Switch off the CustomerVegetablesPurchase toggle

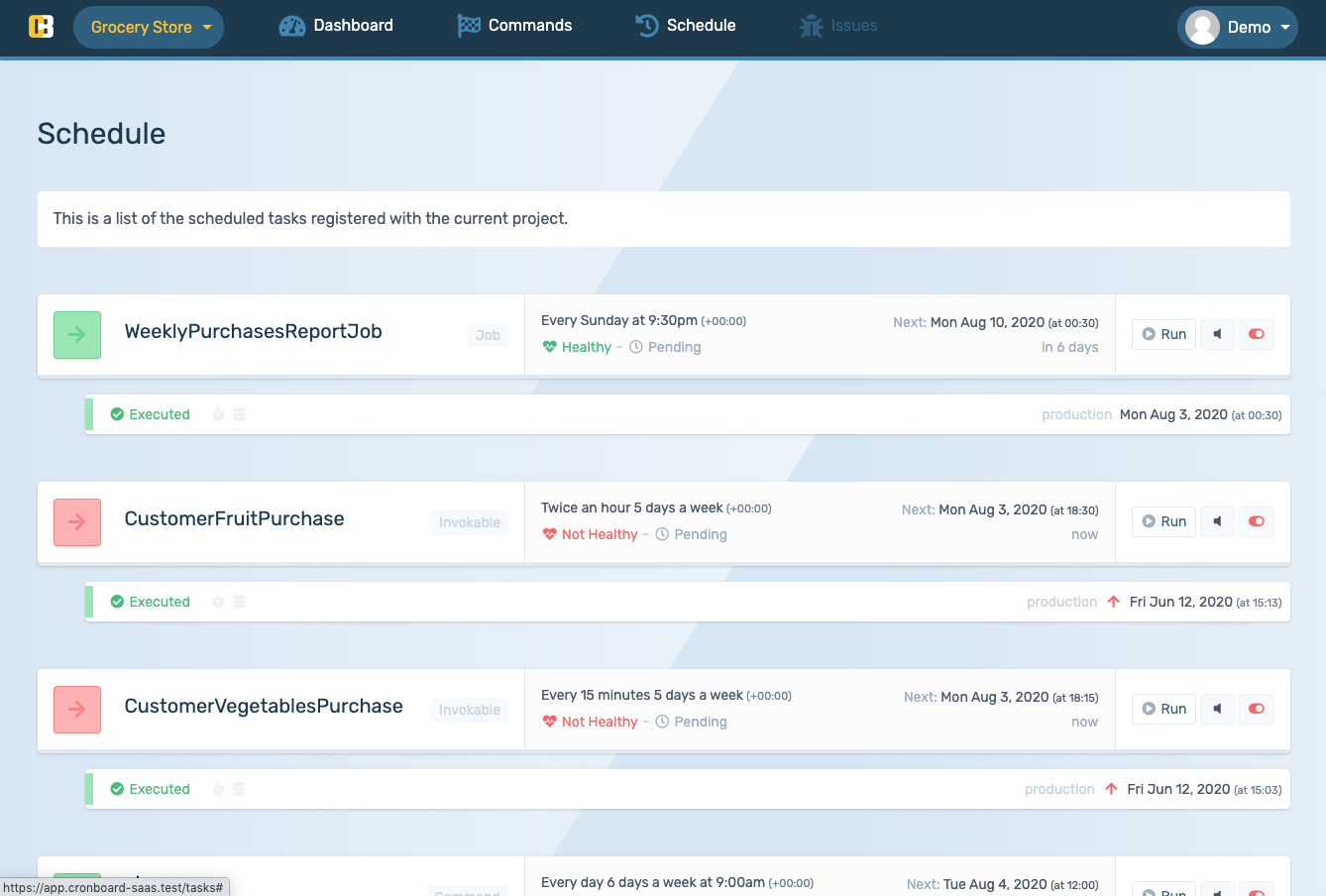click(1257, 709)
